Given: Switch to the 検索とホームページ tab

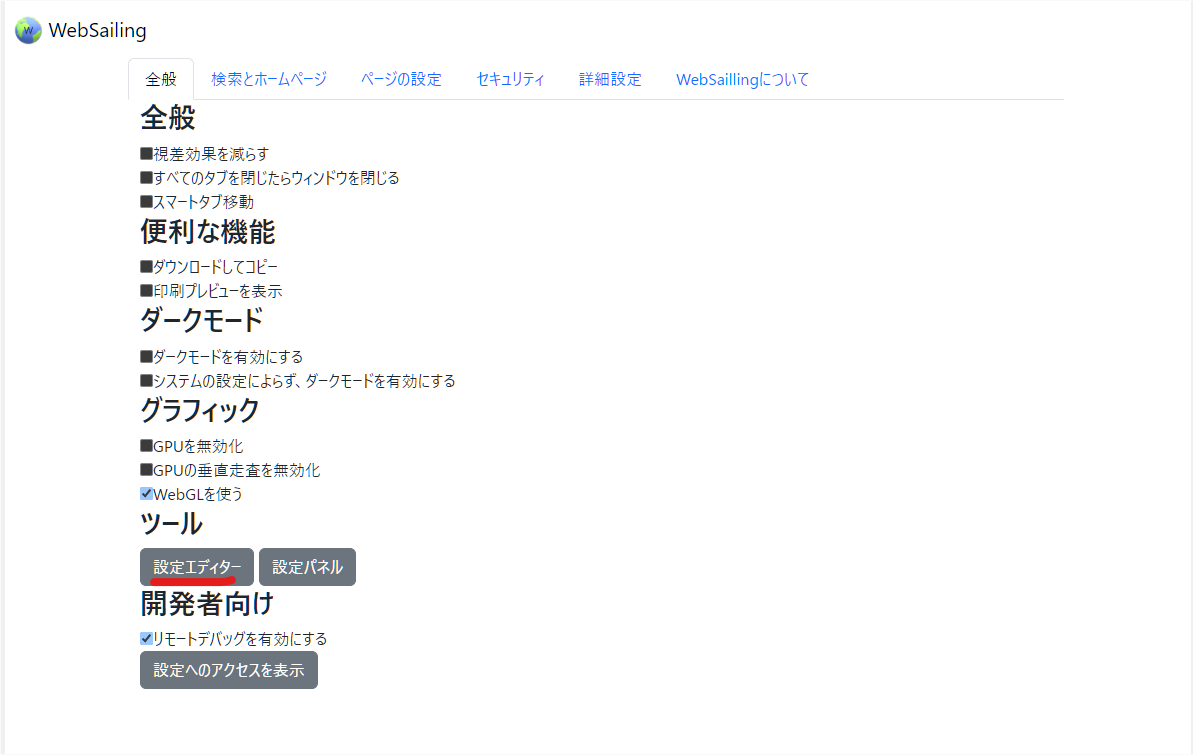Looking at the screenshot, I should click(268, 79).
